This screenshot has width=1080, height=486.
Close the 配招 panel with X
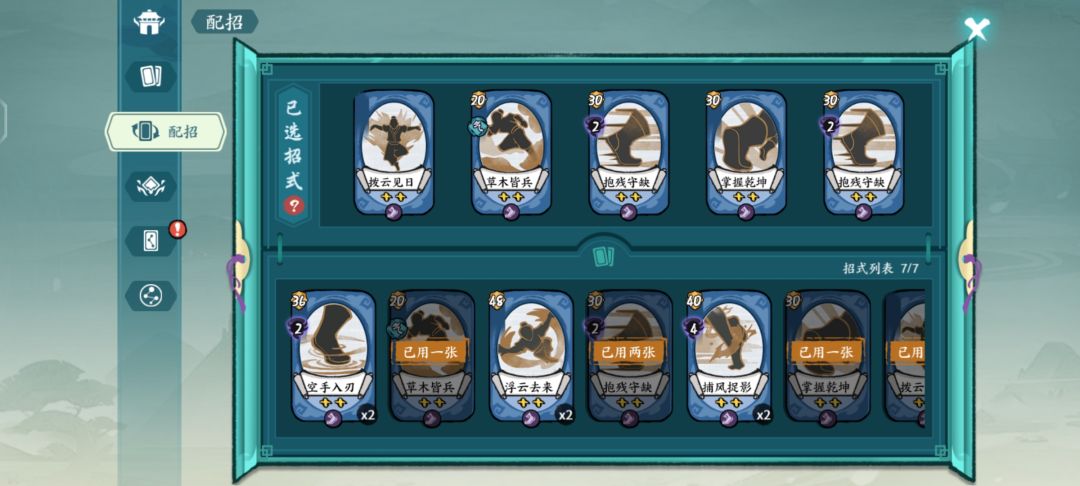[976, 29]
